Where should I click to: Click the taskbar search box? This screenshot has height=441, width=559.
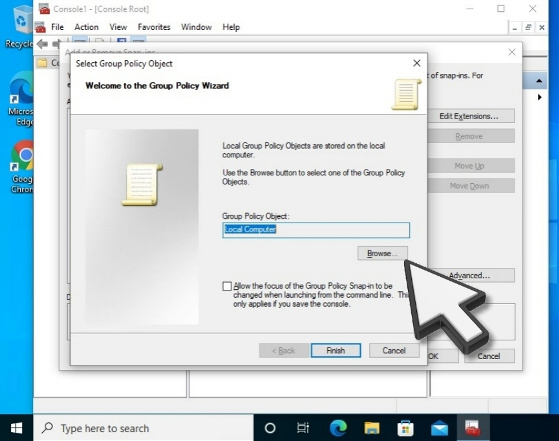point(143,428)
